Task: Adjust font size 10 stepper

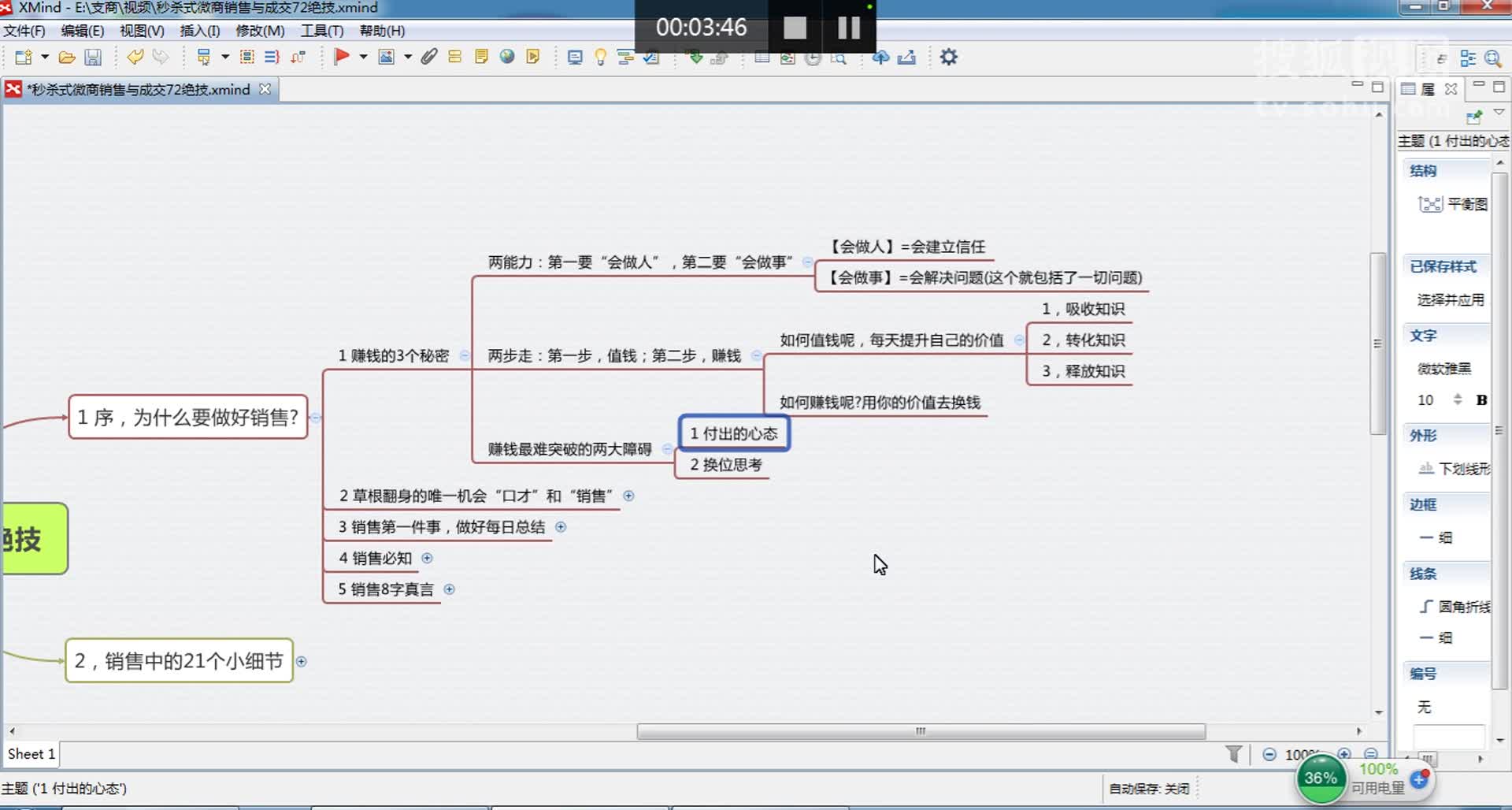Action: coord(1458,399)
